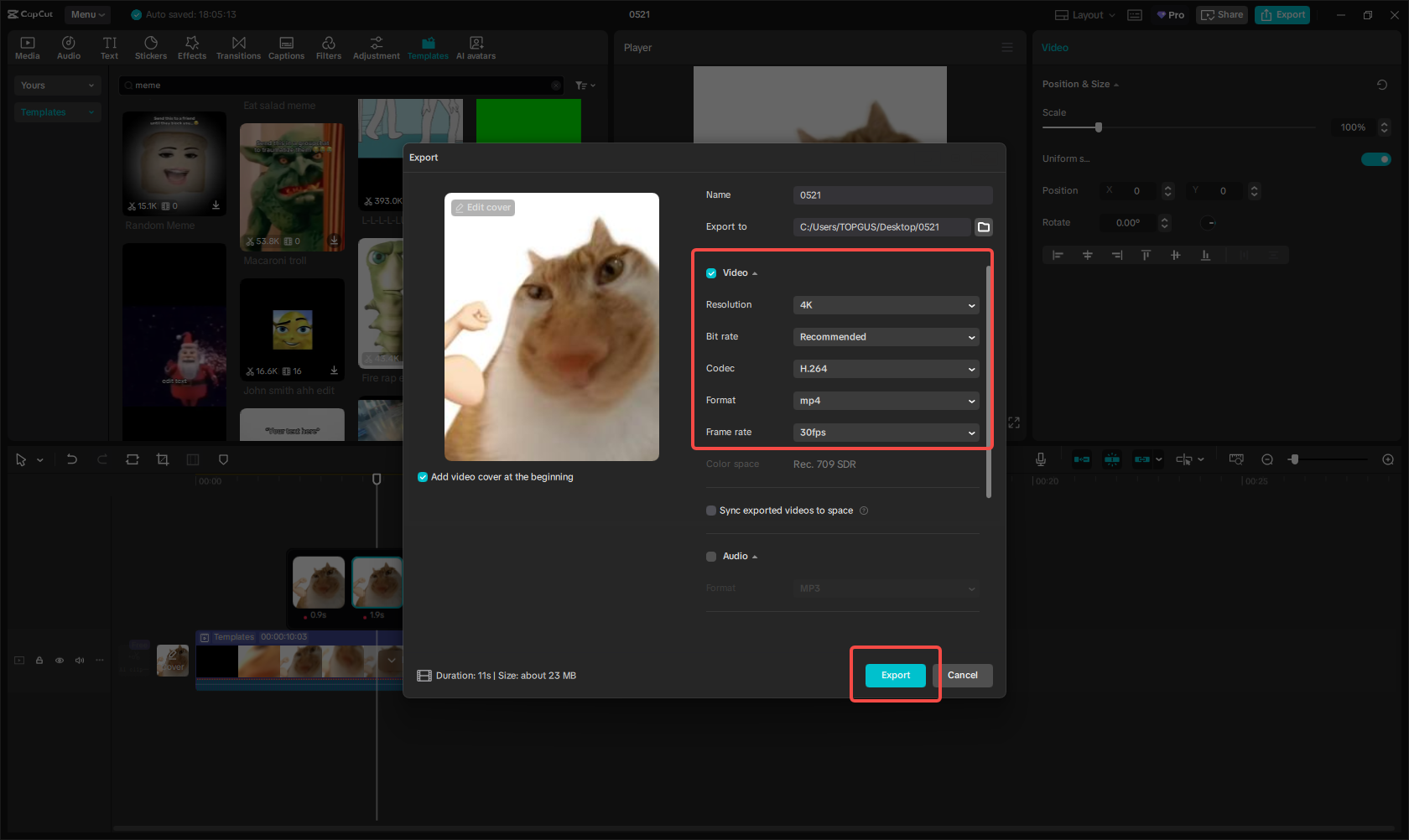Enable the Audio export checkbox
This screenshot has height=840, width=1409.
coord(711,557)
